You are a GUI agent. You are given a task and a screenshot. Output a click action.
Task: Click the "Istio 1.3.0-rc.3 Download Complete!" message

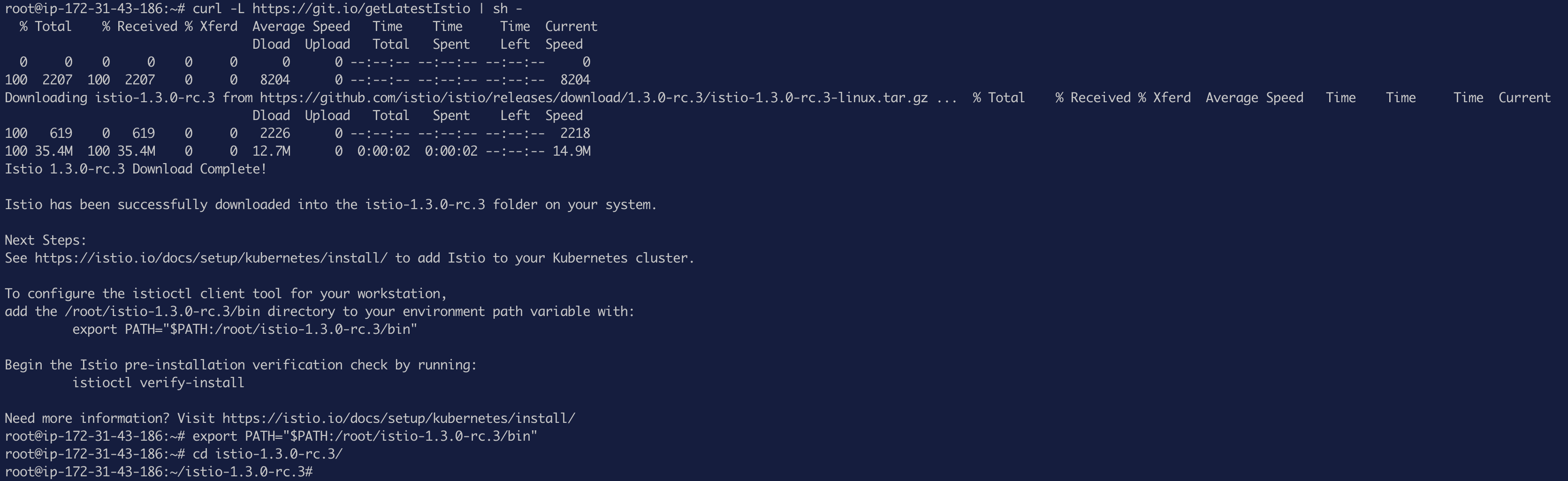[x=136, y=169]
